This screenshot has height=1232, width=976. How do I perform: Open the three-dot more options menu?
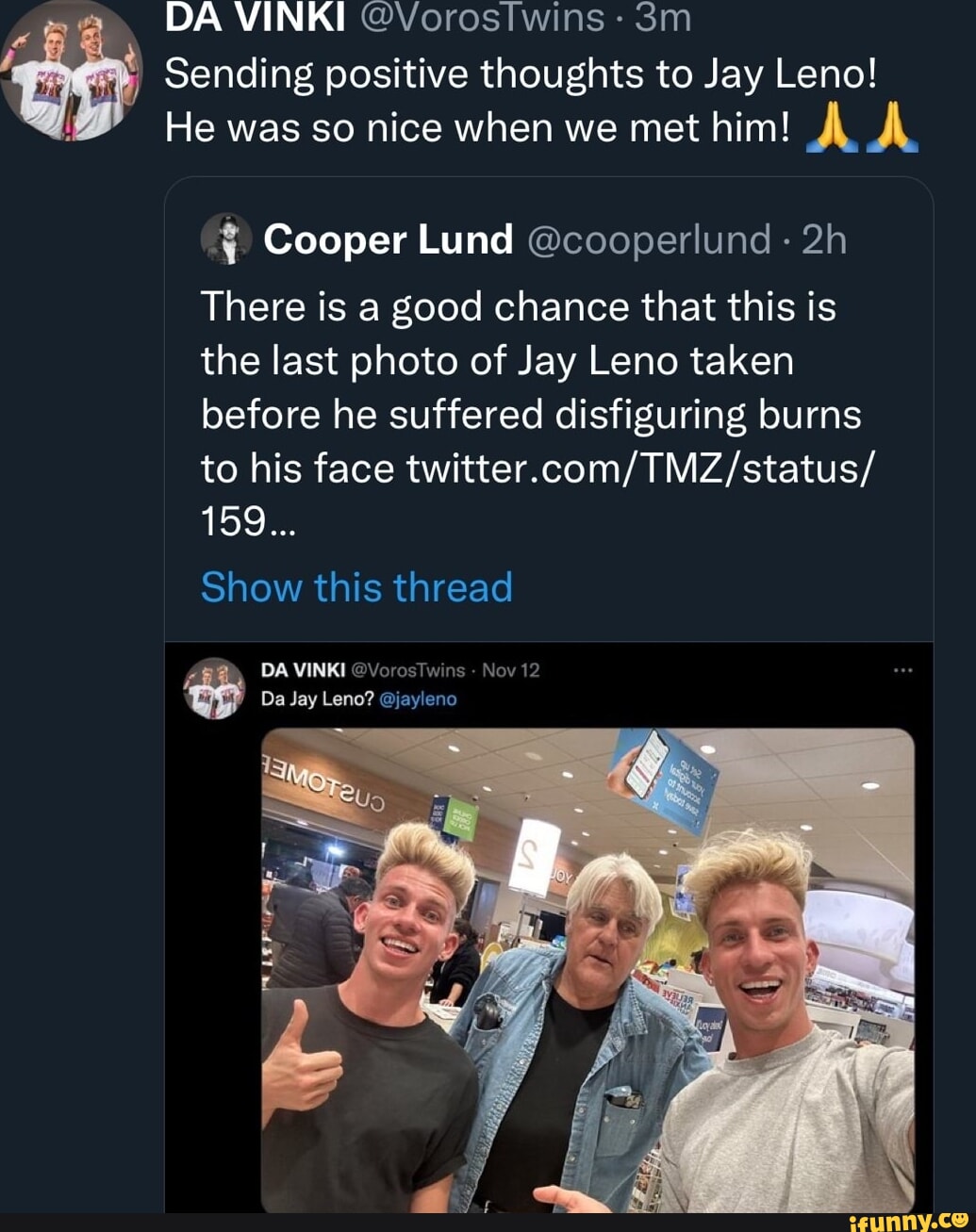(902, 670)
